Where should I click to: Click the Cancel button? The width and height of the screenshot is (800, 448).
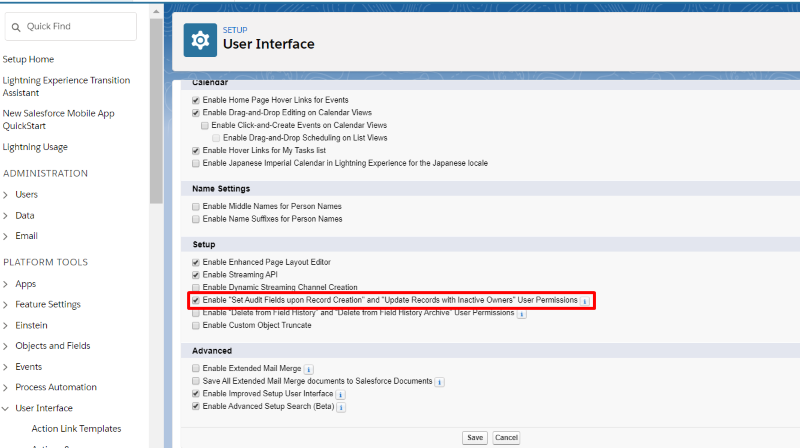[506, 438]
